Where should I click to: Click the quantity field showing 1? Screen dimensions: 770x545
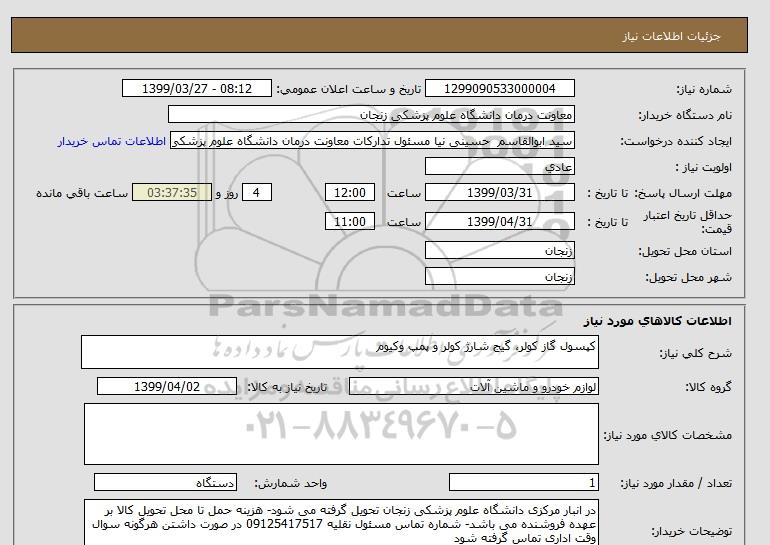523,483
